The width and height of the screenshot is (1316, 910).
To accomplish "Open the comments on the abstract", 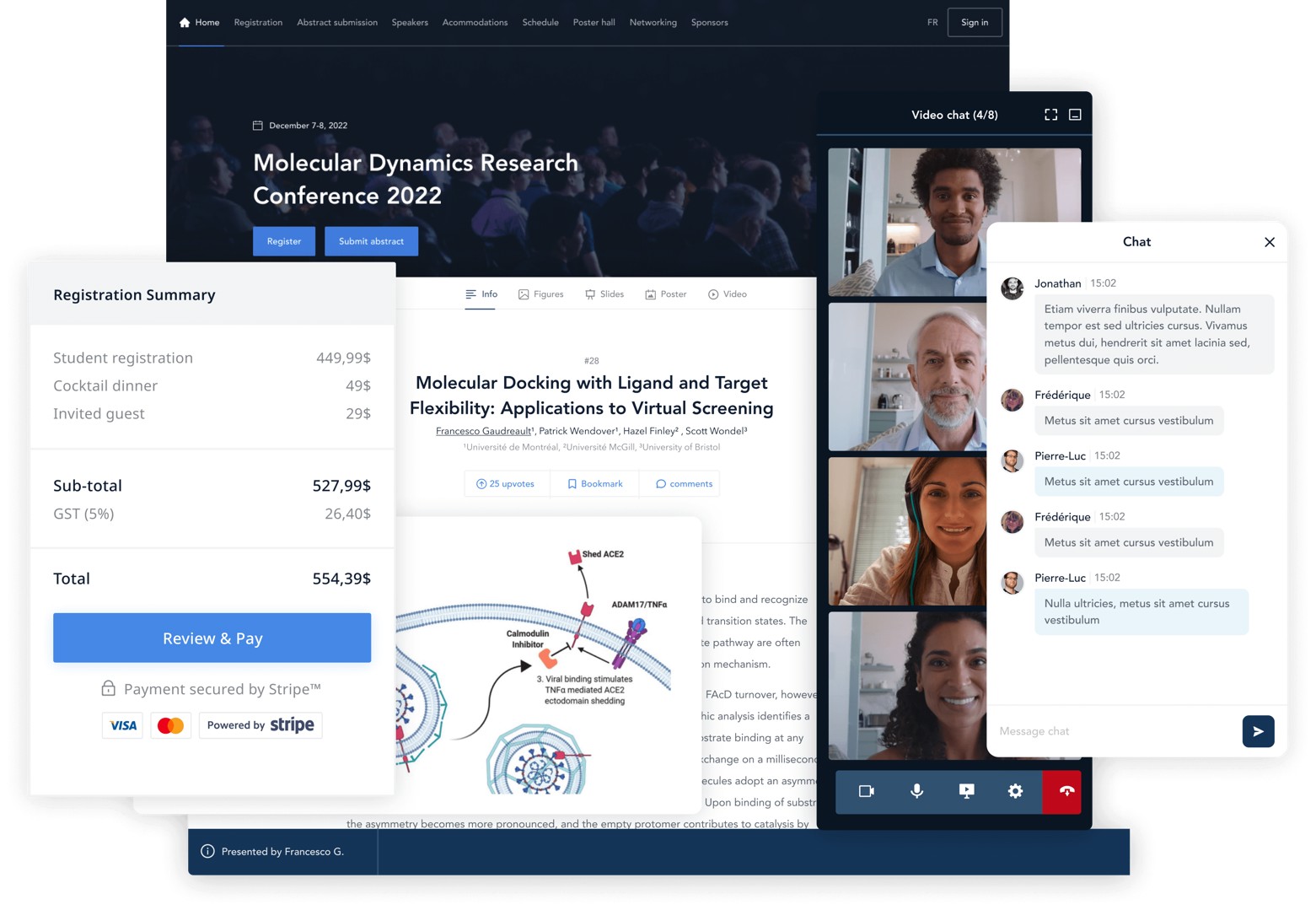I will [683, 484].
